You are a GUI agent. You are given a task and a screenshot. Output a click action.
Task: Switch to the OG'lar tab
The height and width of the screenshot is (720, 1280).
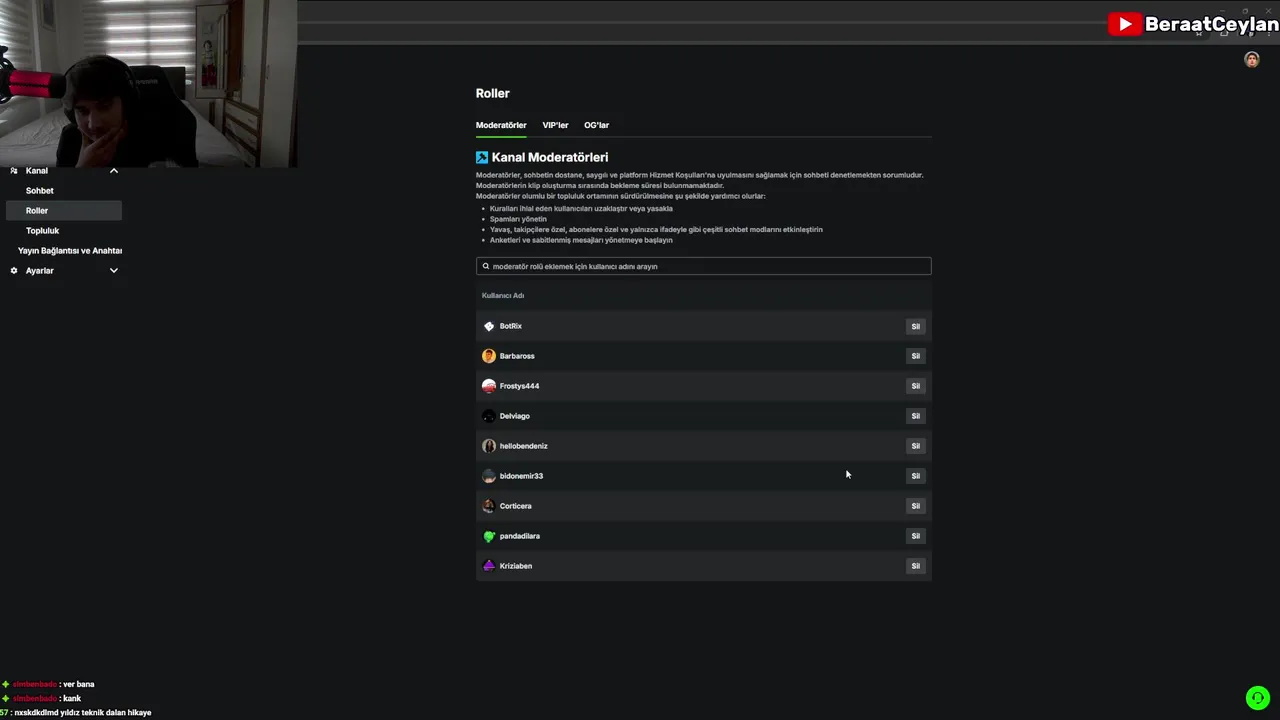[596, 125]
